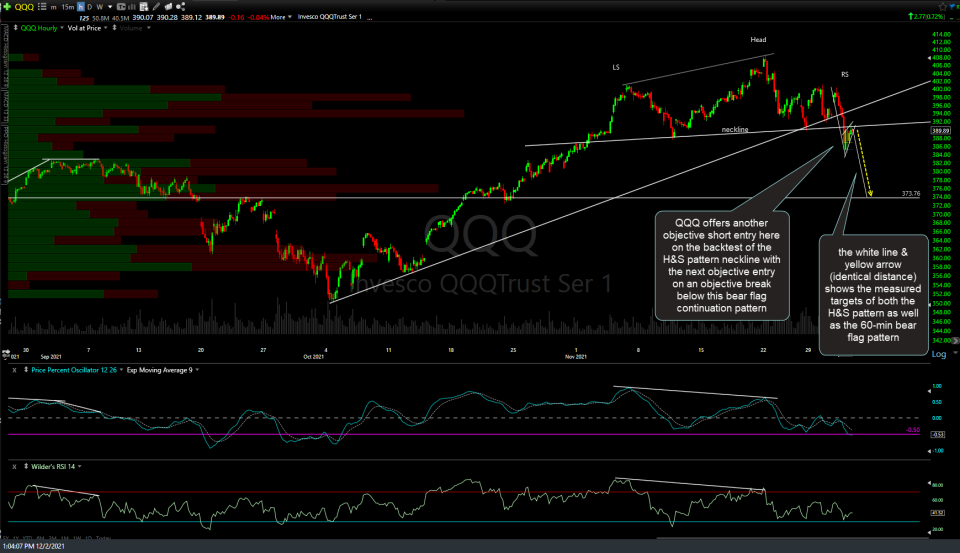Open the Vol at Price dropdown

106,28
